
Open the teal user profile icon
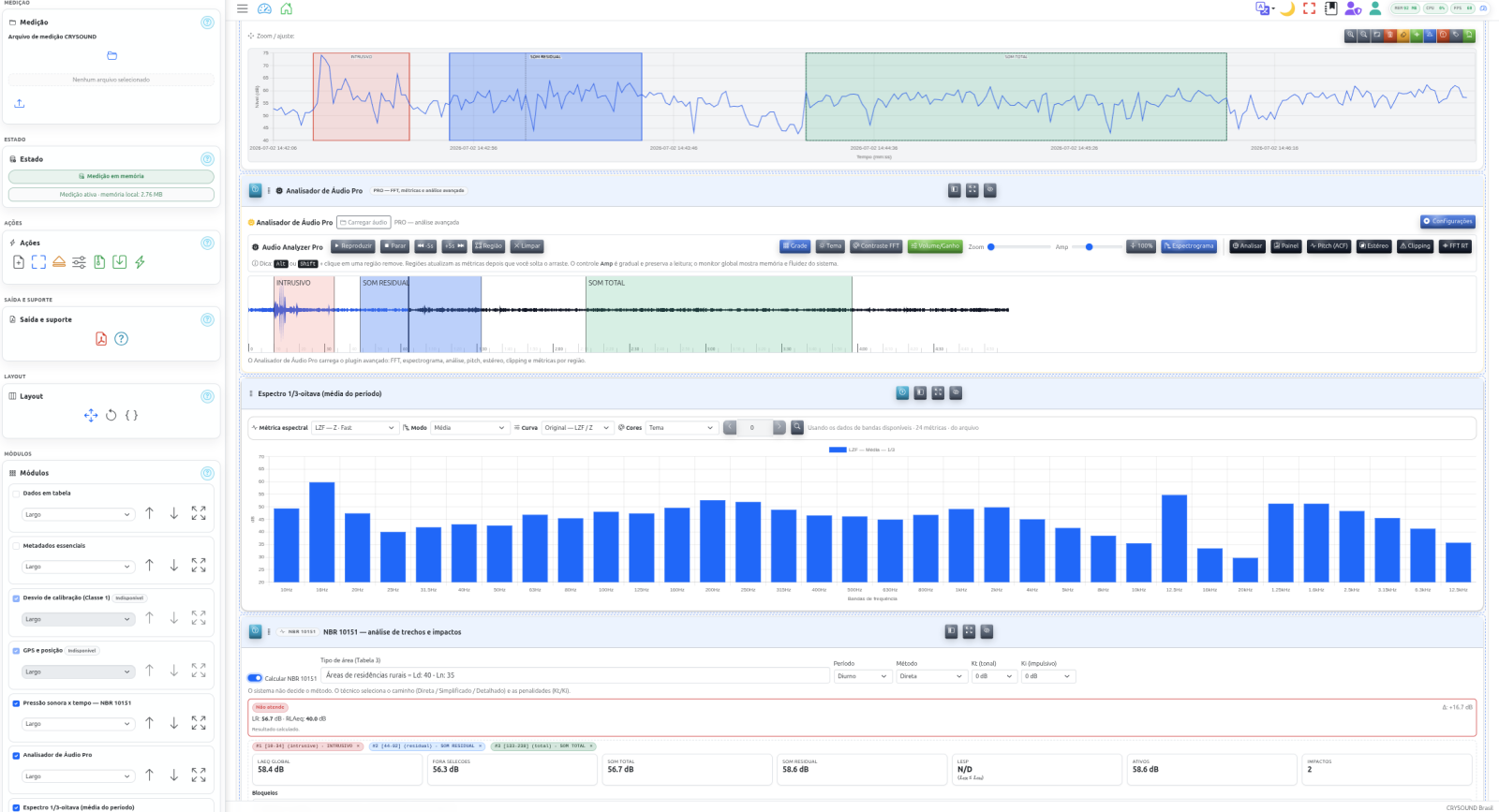coord(1374,8)
